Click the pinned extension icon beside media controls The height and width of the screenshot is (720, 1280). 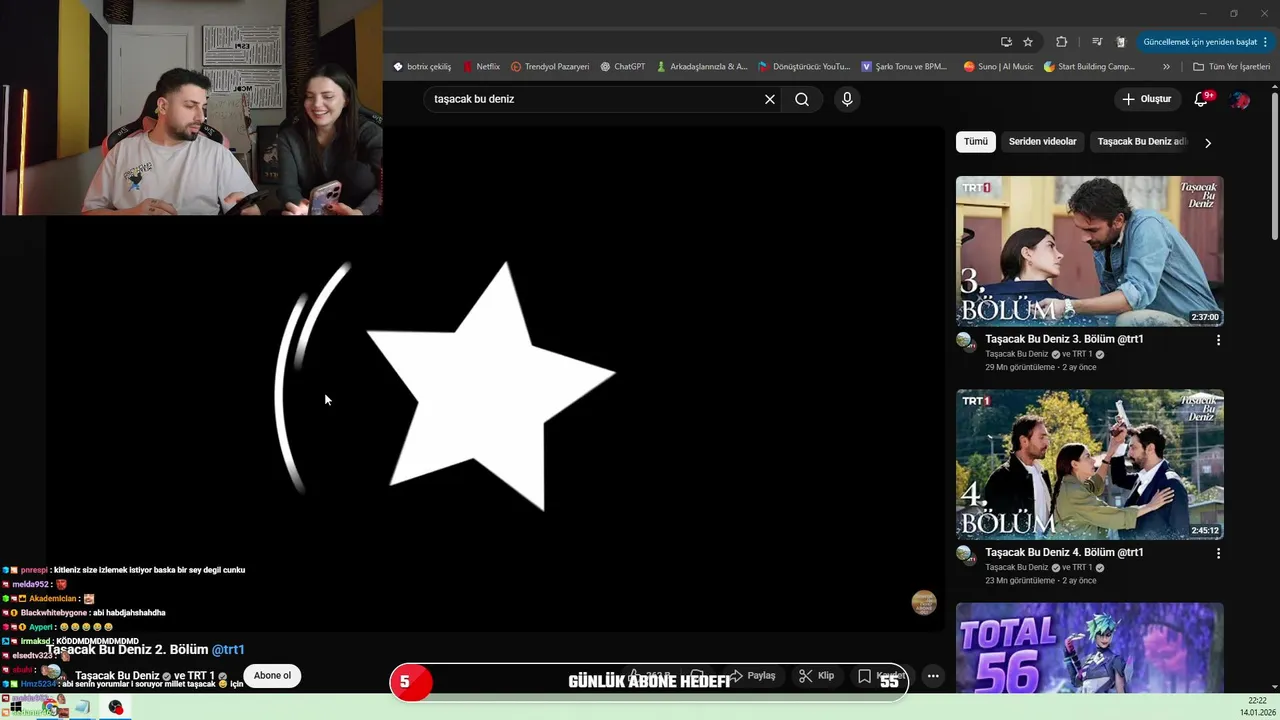(1121, 42)
